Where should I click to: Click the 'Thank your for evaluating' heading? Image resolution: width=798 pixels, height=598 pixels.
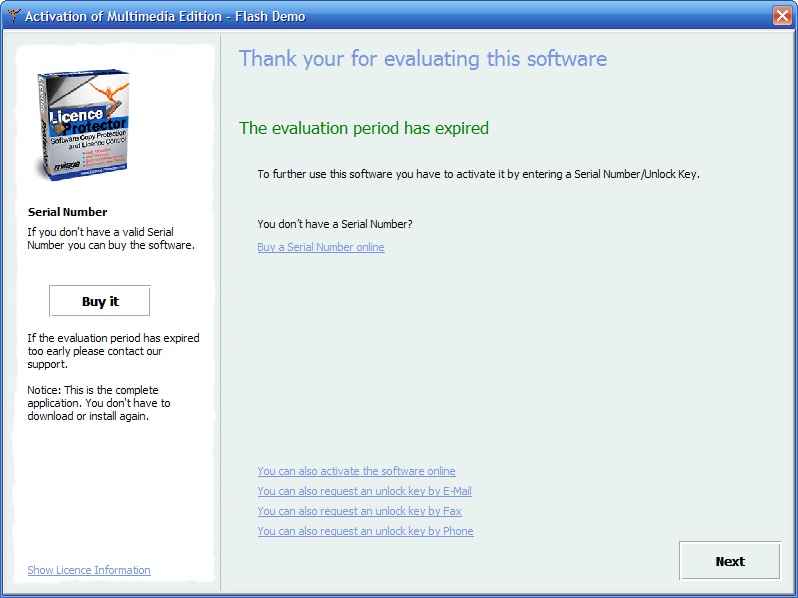click(x=422, y=59)
